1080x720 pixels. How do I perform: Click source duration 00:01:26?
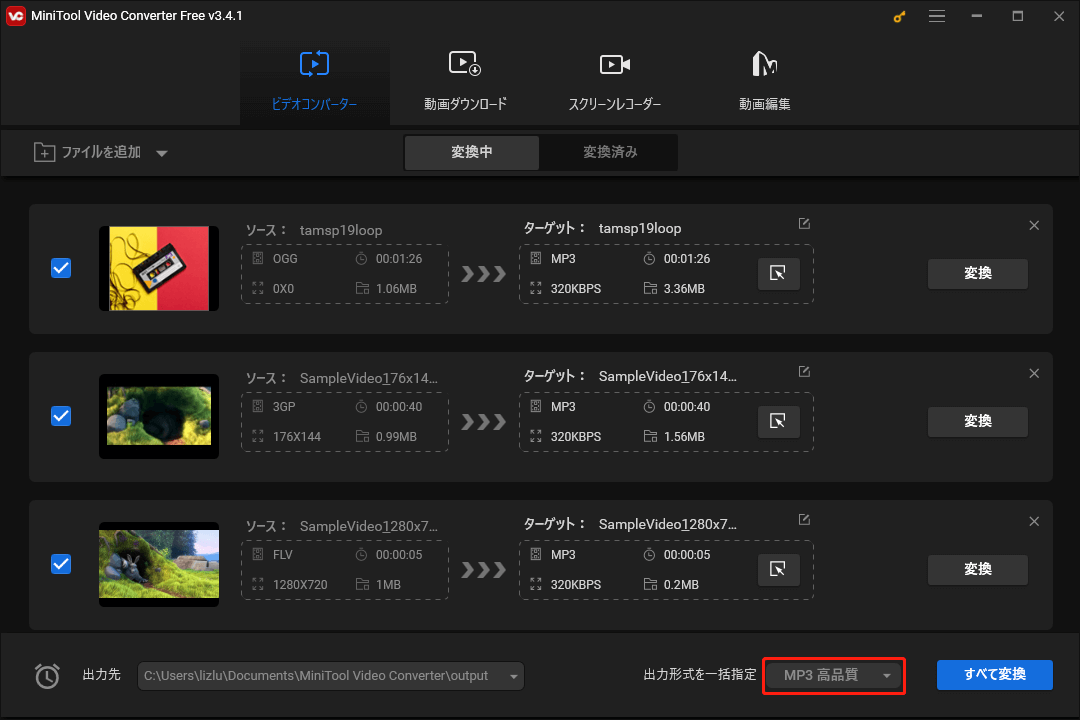pos(399,259)
